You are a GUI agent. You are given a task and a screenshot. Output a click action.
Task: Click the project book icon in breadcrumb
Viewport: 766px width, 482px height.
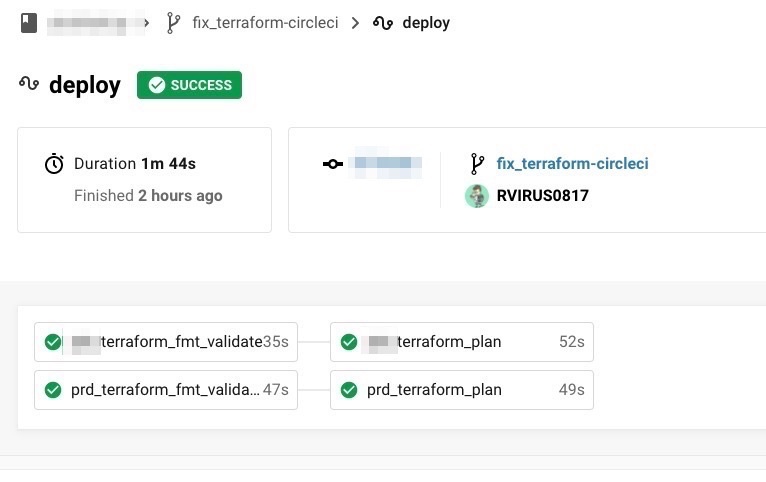click(29, 22)
